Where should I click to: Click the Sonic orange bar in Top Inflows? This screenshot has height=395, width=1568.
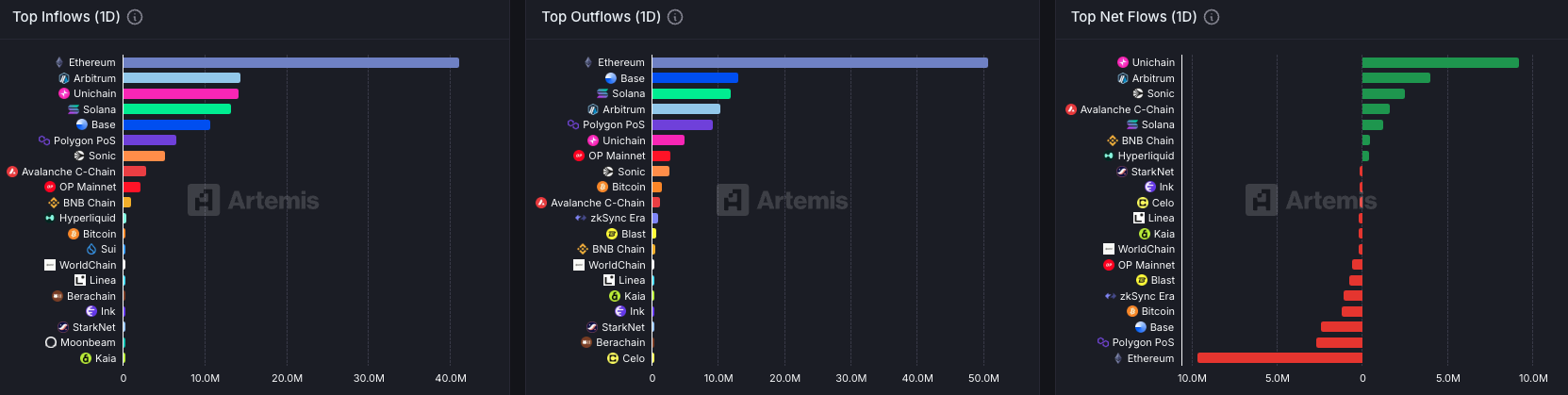click(144, 156)
